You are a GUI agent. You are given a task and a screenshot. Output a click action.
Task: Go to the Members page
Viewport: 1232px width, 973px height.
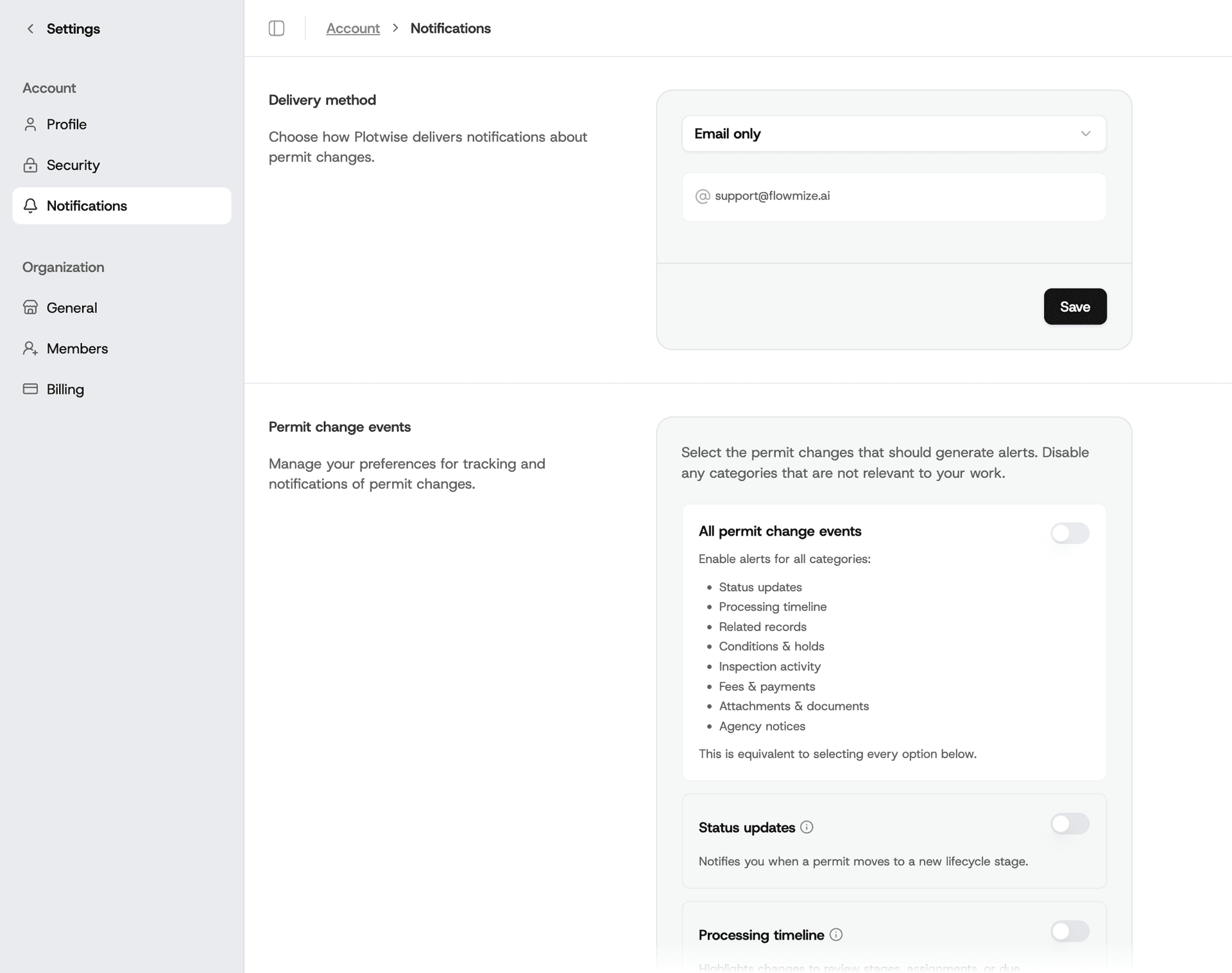[x=77, y=348]
